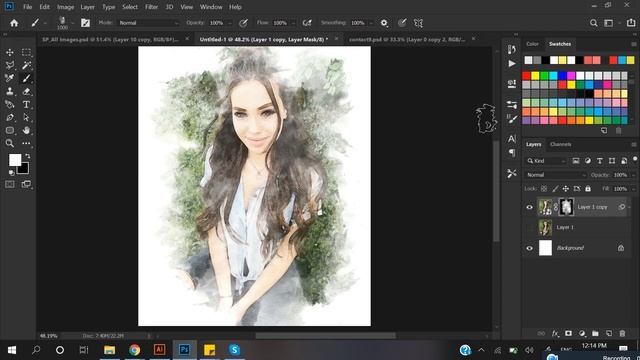Open layer Opacity dropdown
640x360 pixels.
(x=633, y=175)
